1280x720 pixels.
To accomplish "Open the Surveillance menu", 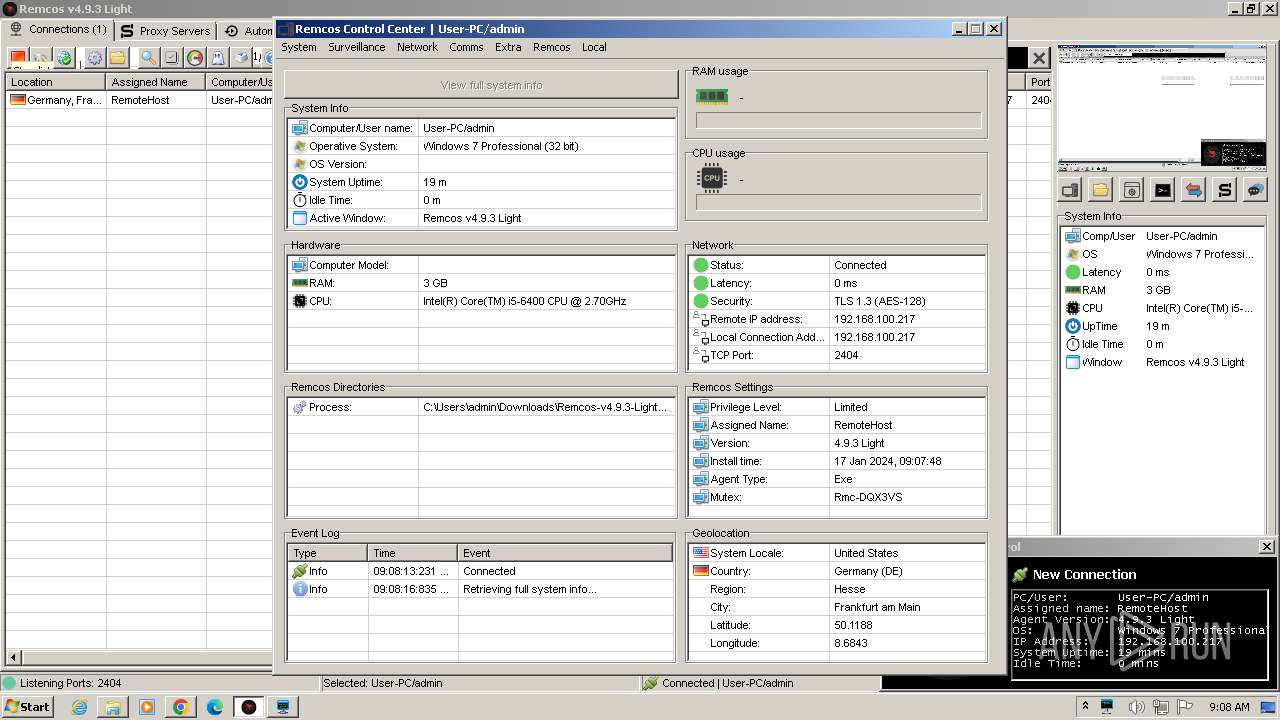I will (x=357, y=47).
